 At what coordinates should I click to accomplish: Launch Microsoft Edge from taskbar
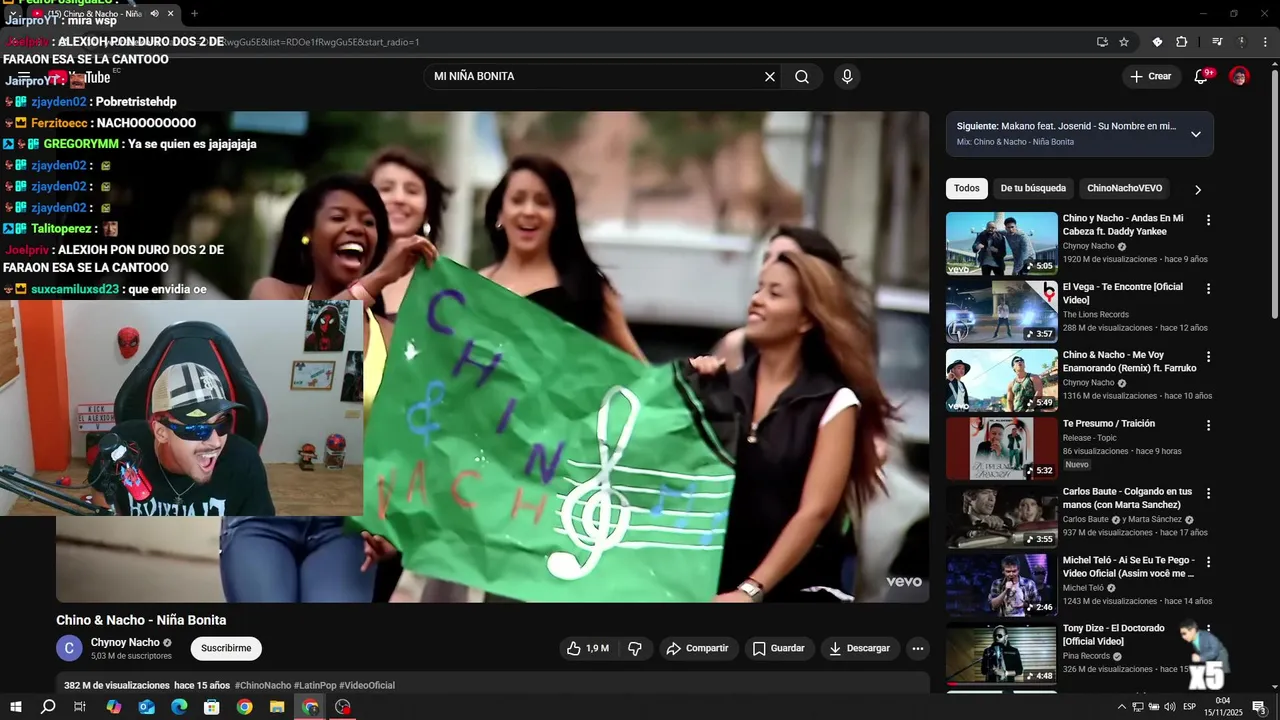(179, 707)
